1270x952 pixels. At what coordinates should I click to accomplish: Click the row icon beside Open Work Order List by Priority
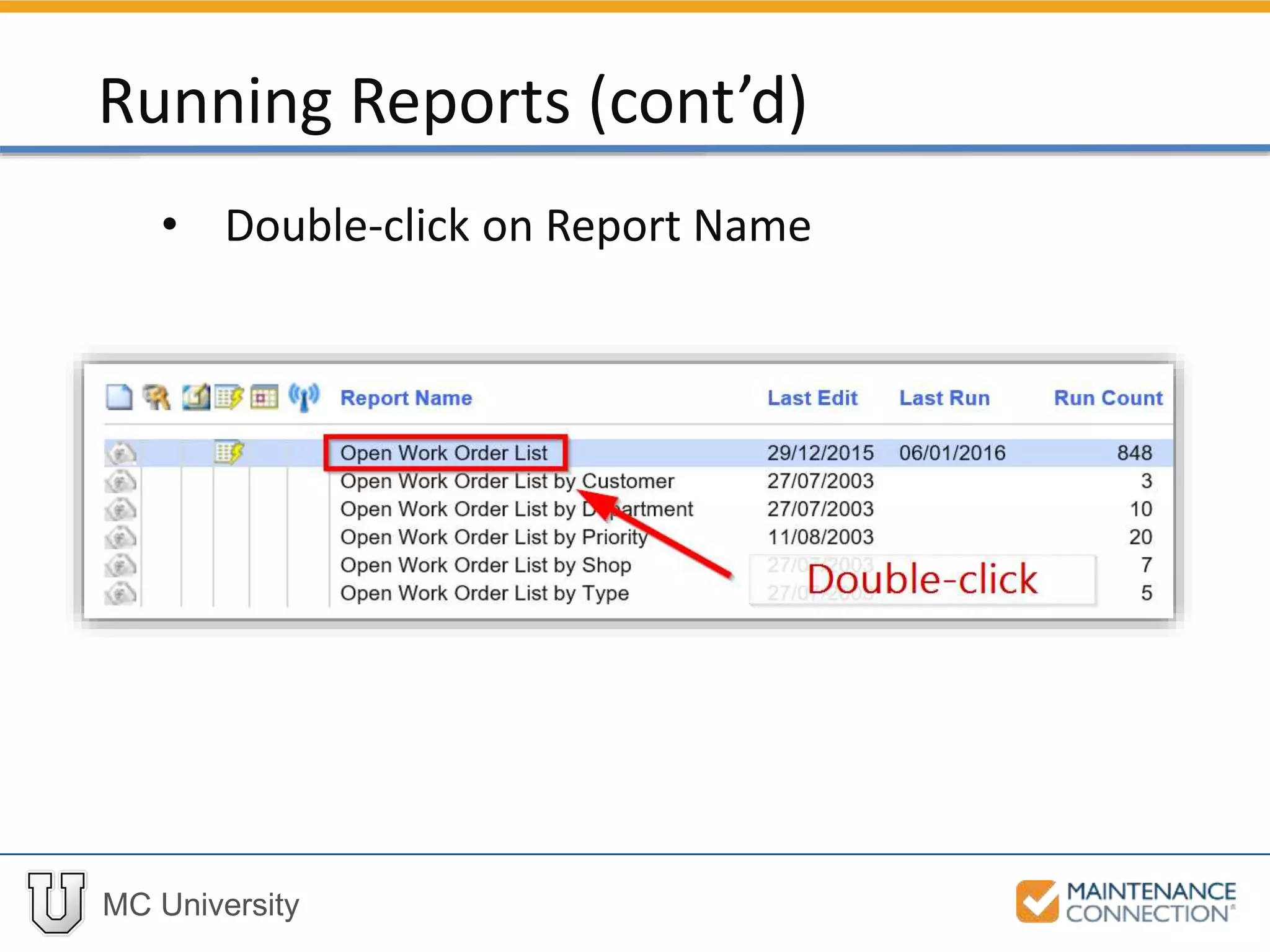pyautogui.click(x=120, y=537)
